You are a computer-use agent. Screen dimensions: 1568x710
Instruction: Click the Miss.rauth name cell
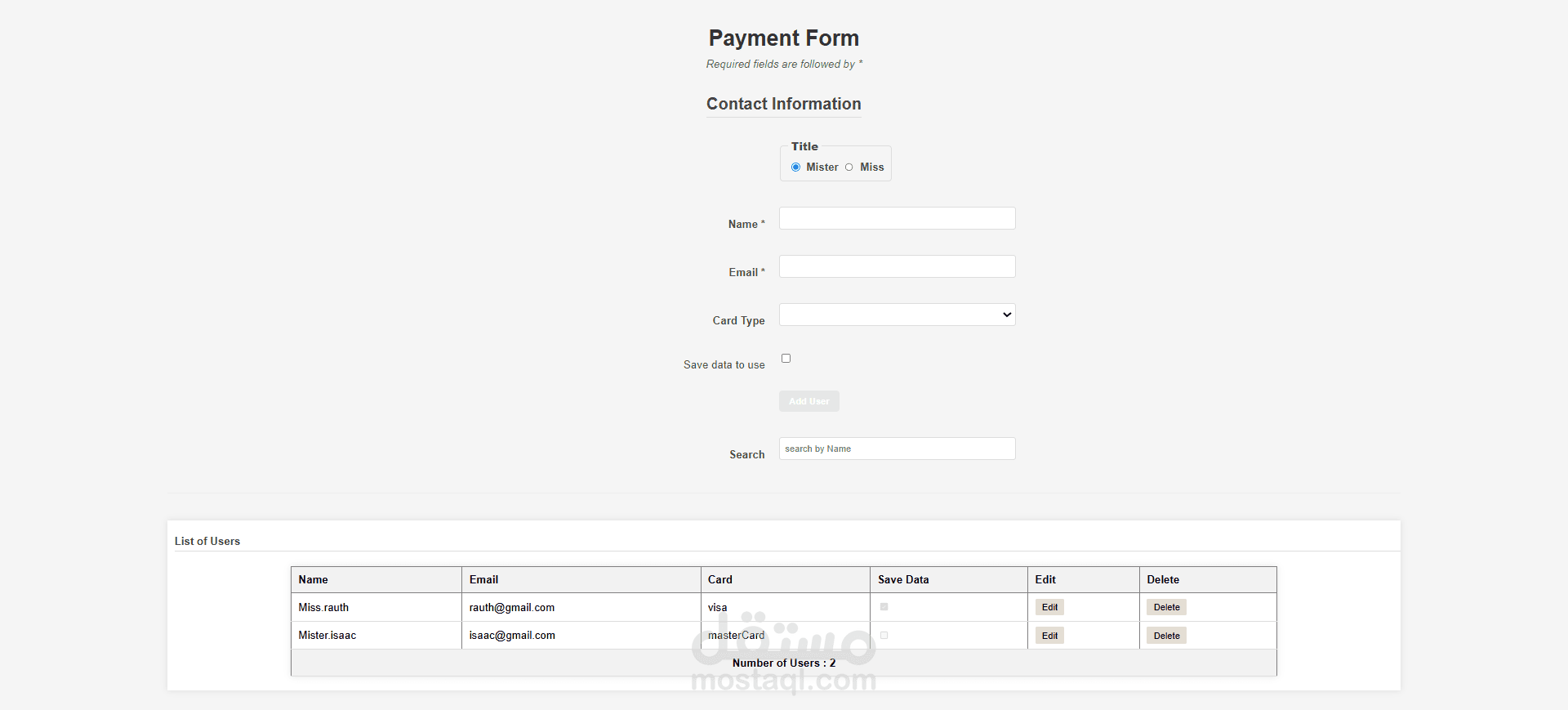pos(376,607)
